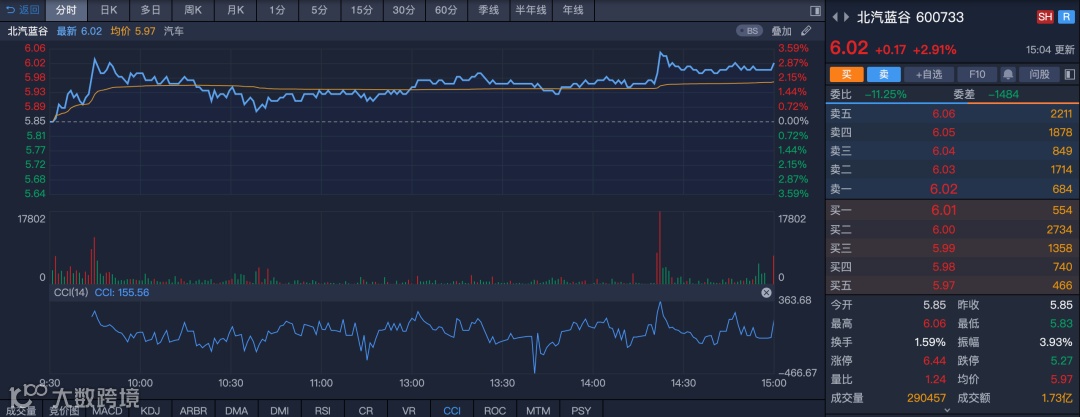
Task: Select the DMI indicator tab
Action: 279,410
